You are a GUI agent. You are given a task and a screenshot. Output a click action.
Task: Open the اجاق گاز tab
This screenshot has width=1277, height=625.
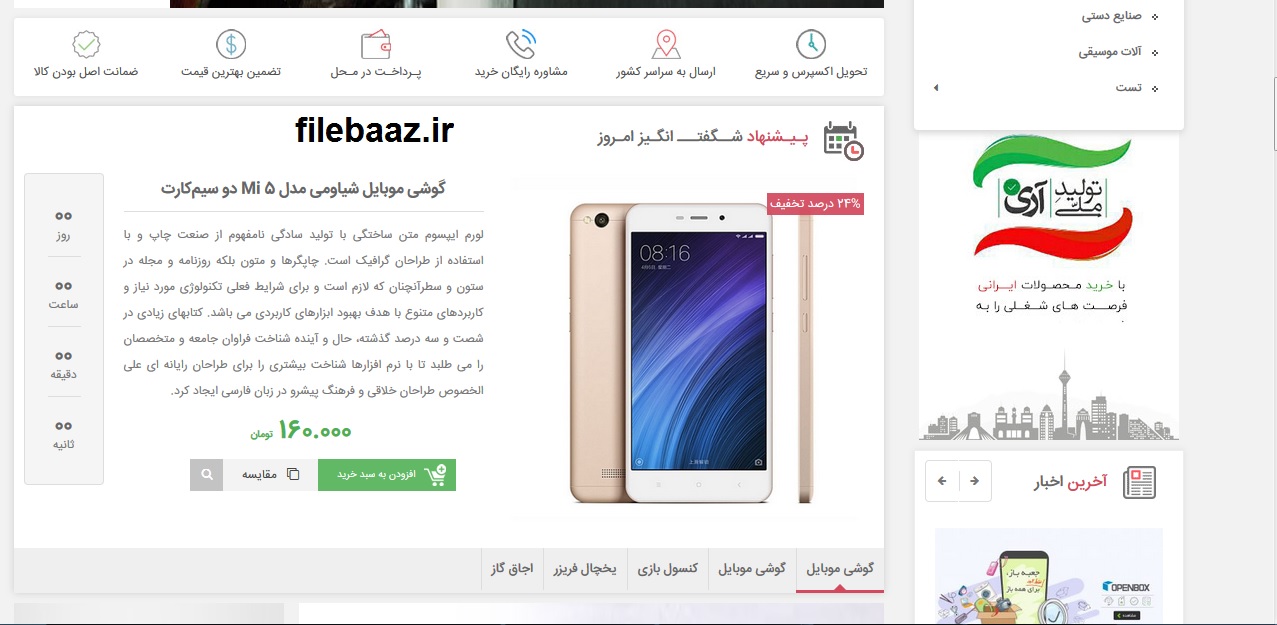click(x=512, y=569)
